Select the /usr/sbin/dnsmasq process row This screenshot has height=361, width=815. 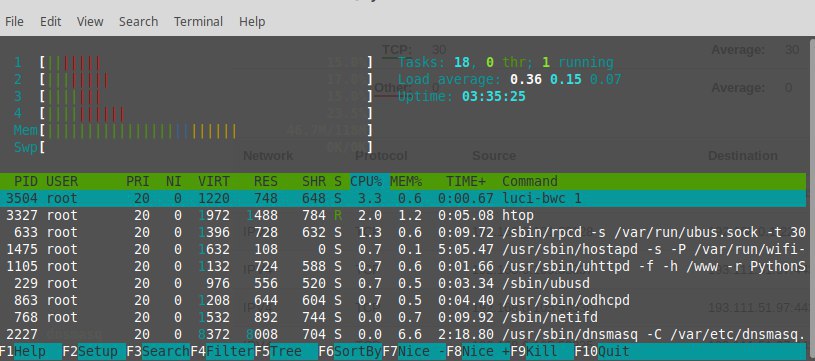coord(403,334)
